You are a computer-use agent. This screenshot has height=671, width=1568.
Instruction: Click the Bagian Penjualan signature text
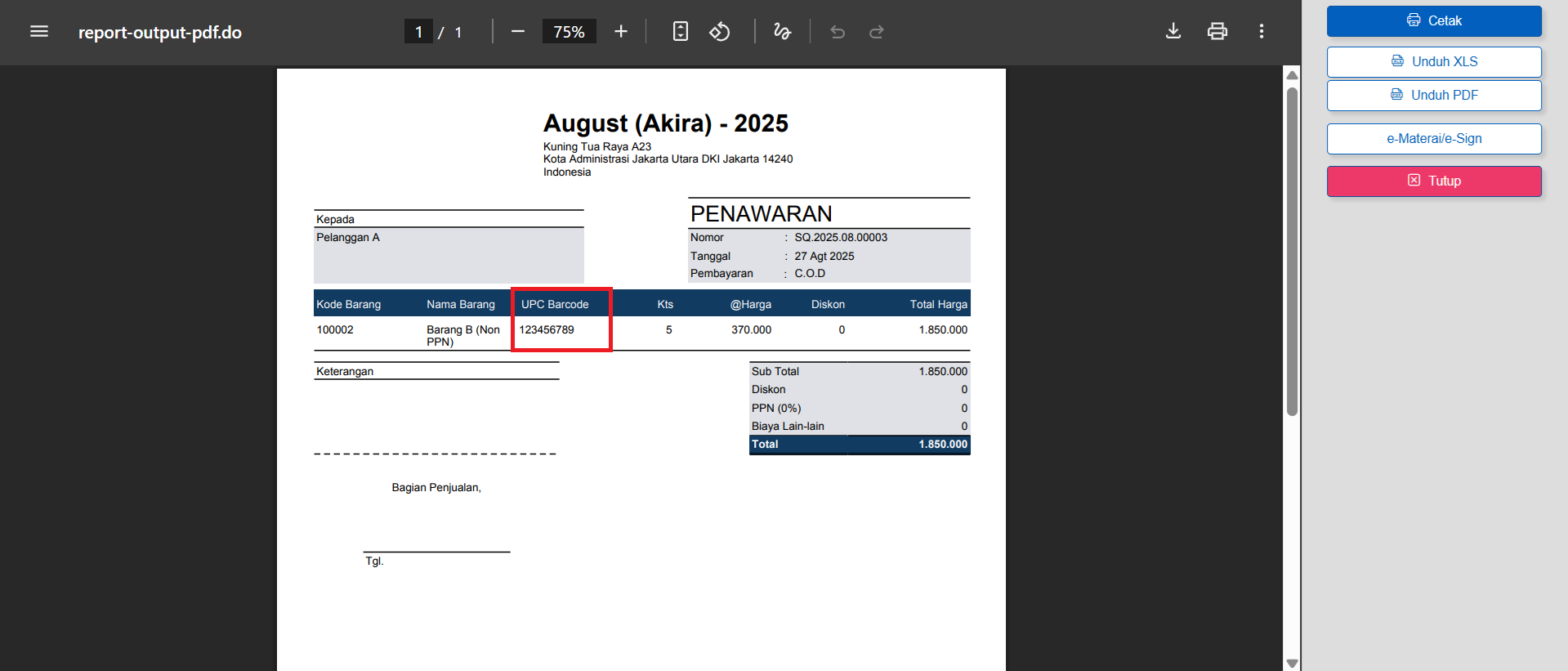click(436, 488)
